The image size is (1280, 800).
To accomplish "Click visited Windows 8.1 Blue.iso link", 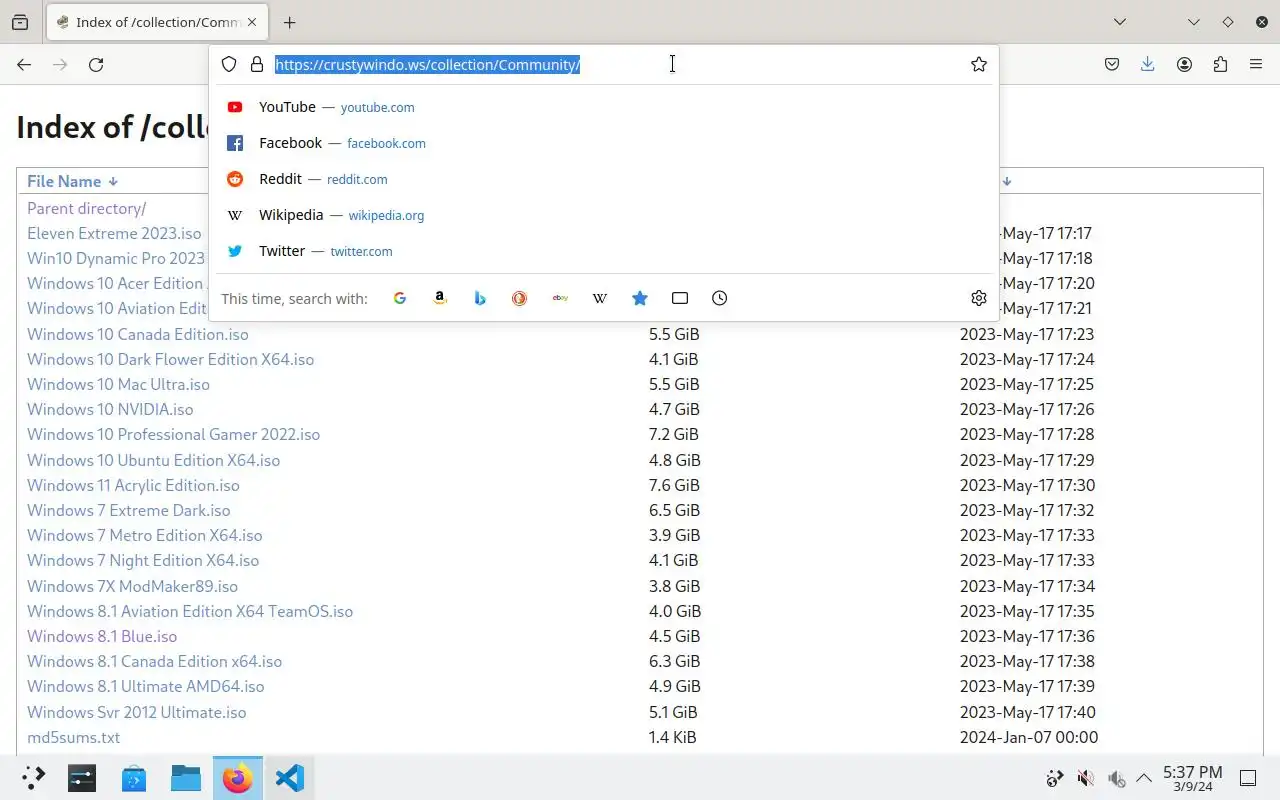I will click(x=102, y=636).
